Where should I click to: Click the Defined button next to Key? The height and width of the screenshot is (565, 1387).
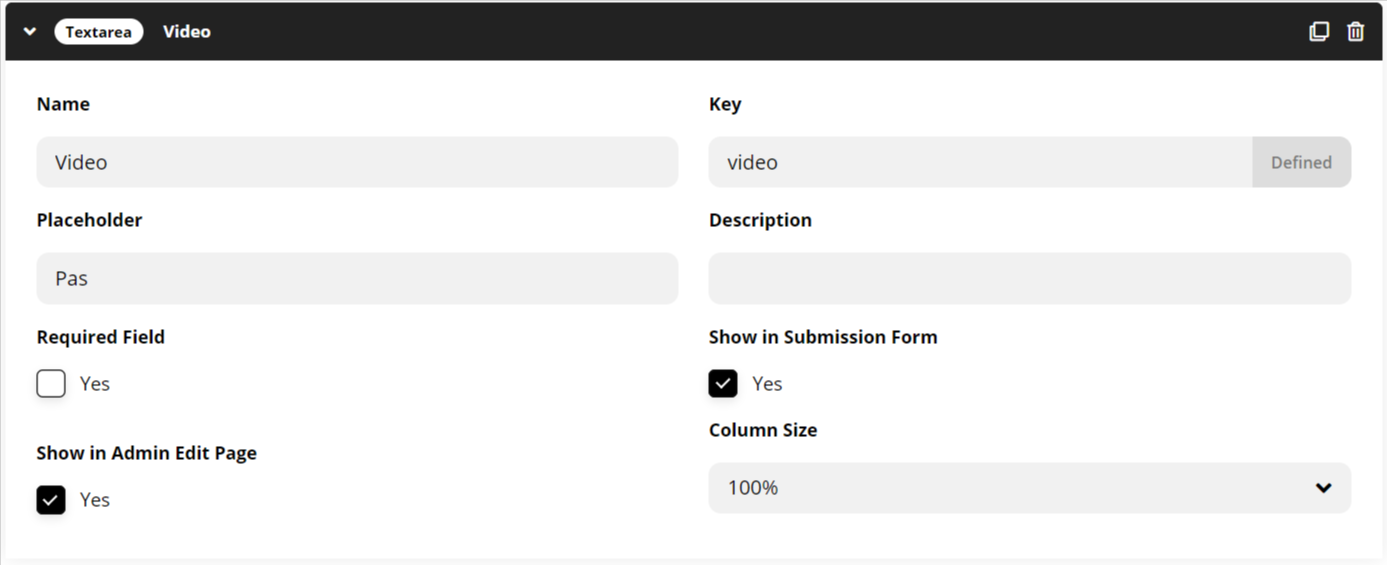(1301, 162)
